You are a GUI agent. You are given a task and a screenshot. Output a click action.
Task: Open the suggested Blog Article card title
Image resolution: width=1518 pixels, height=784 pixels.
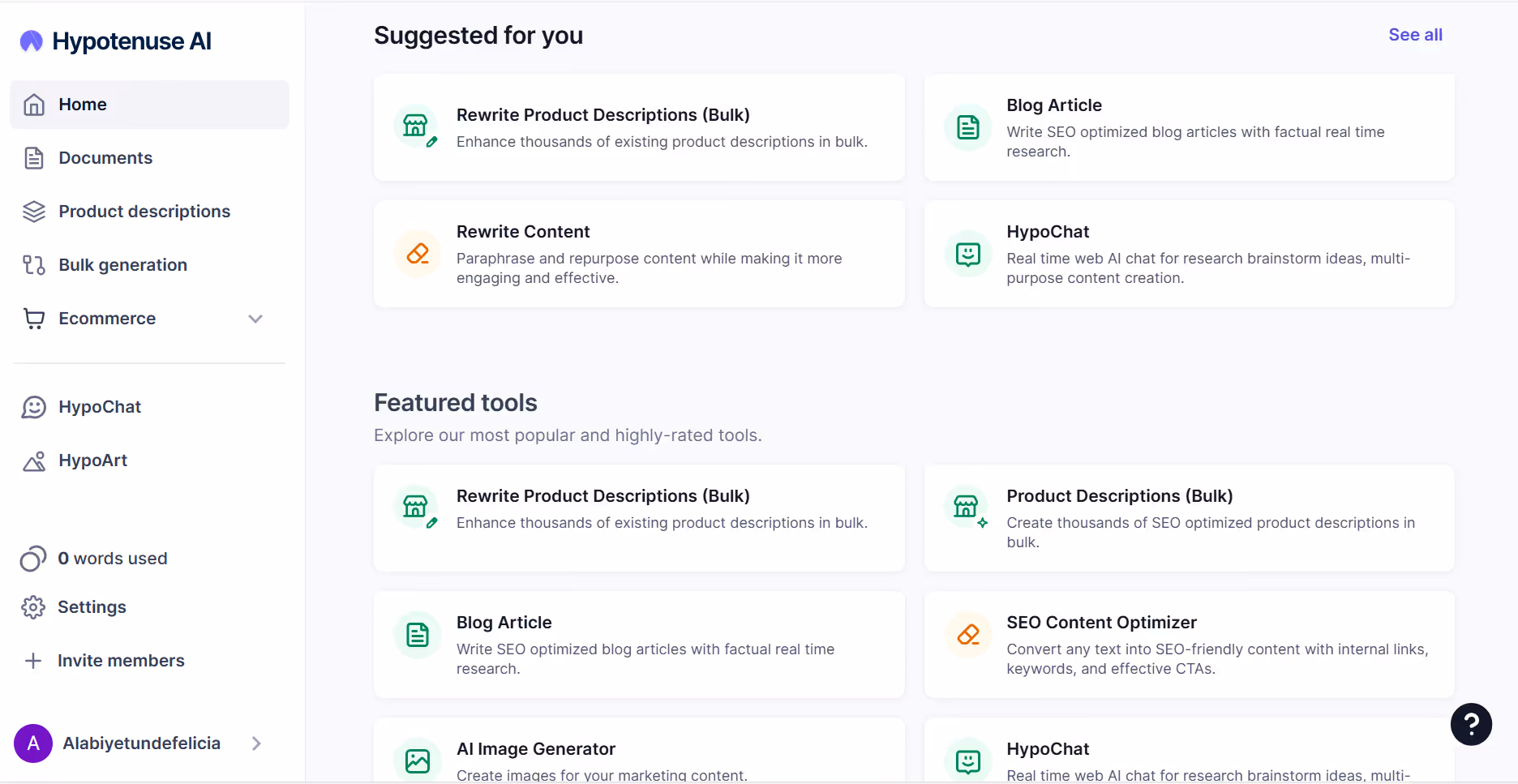1054,105
